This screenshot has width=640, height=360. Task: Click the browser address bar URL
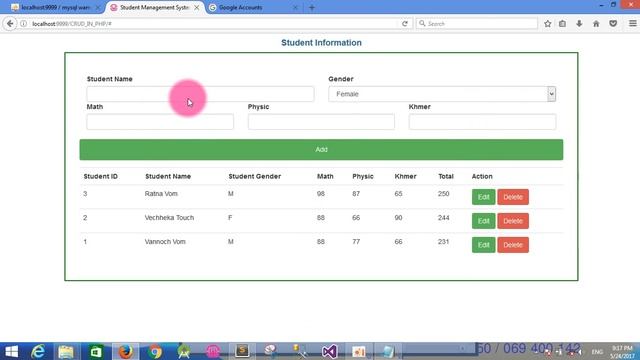(72, 24)
